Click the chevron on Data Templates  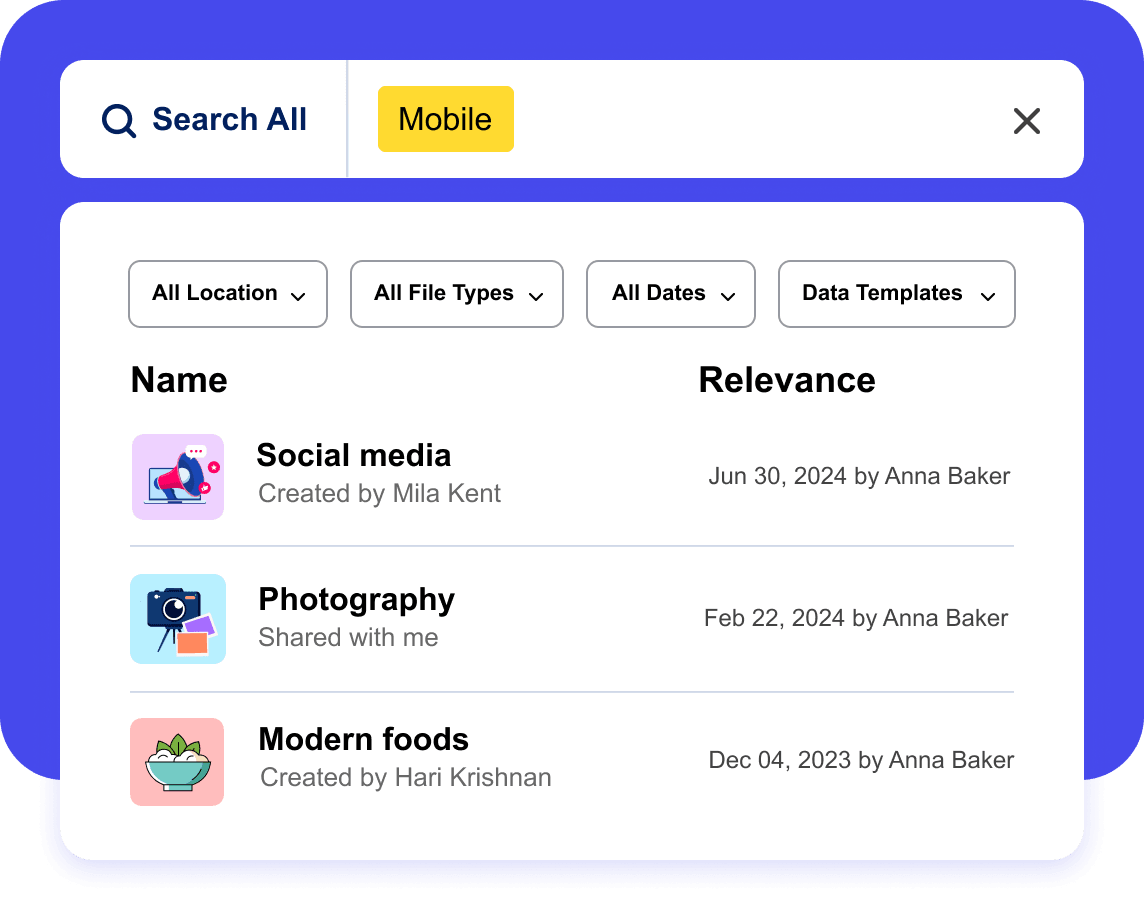pyautogui.click(x=988, y=296)
